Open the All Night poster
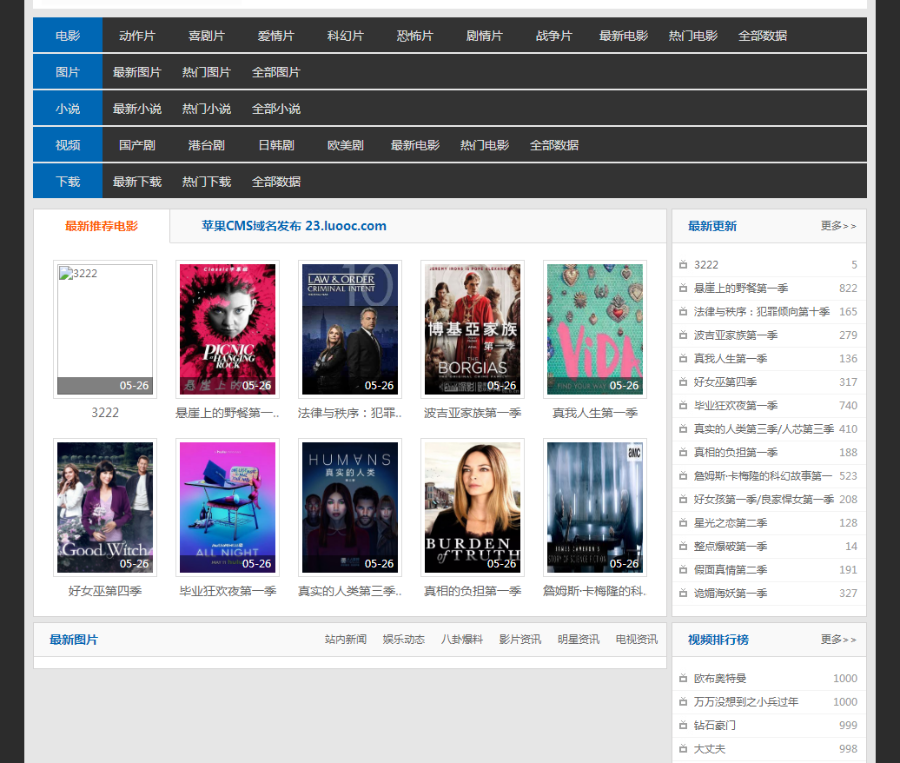 pyautogui.click(x=227, y=508)
